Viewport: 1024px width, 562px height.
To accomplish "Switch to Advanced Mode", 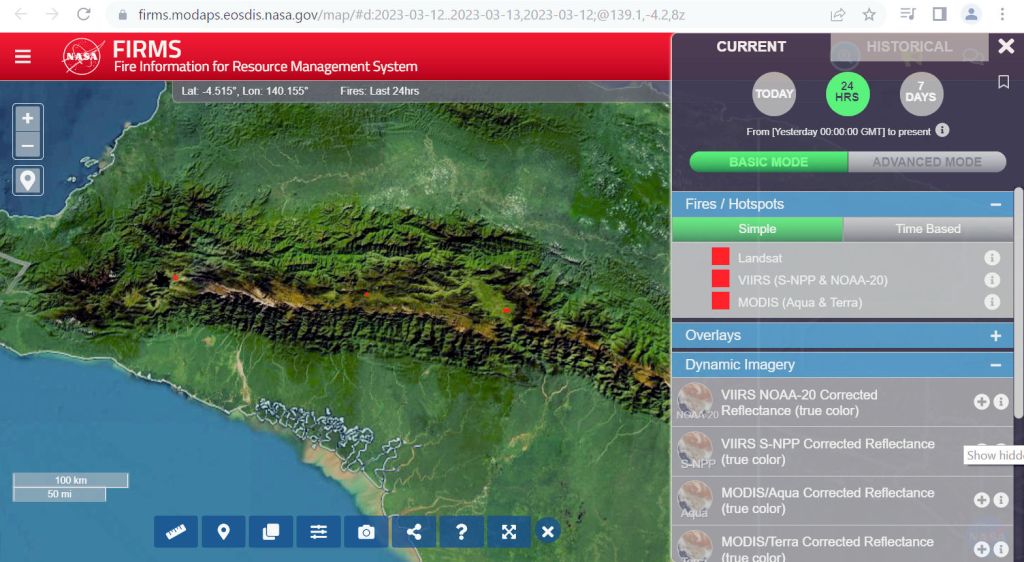I will (x=926, y=162).
